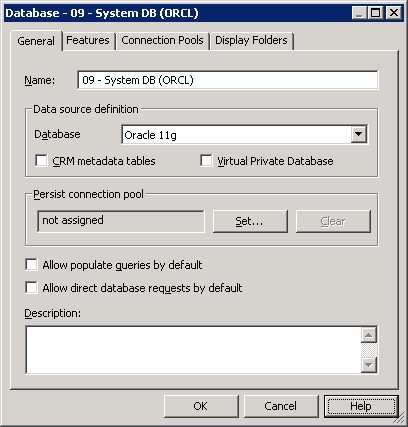Switch to the Features tab
This screenshot has width=408, height=427.
(x=88, y=41)
